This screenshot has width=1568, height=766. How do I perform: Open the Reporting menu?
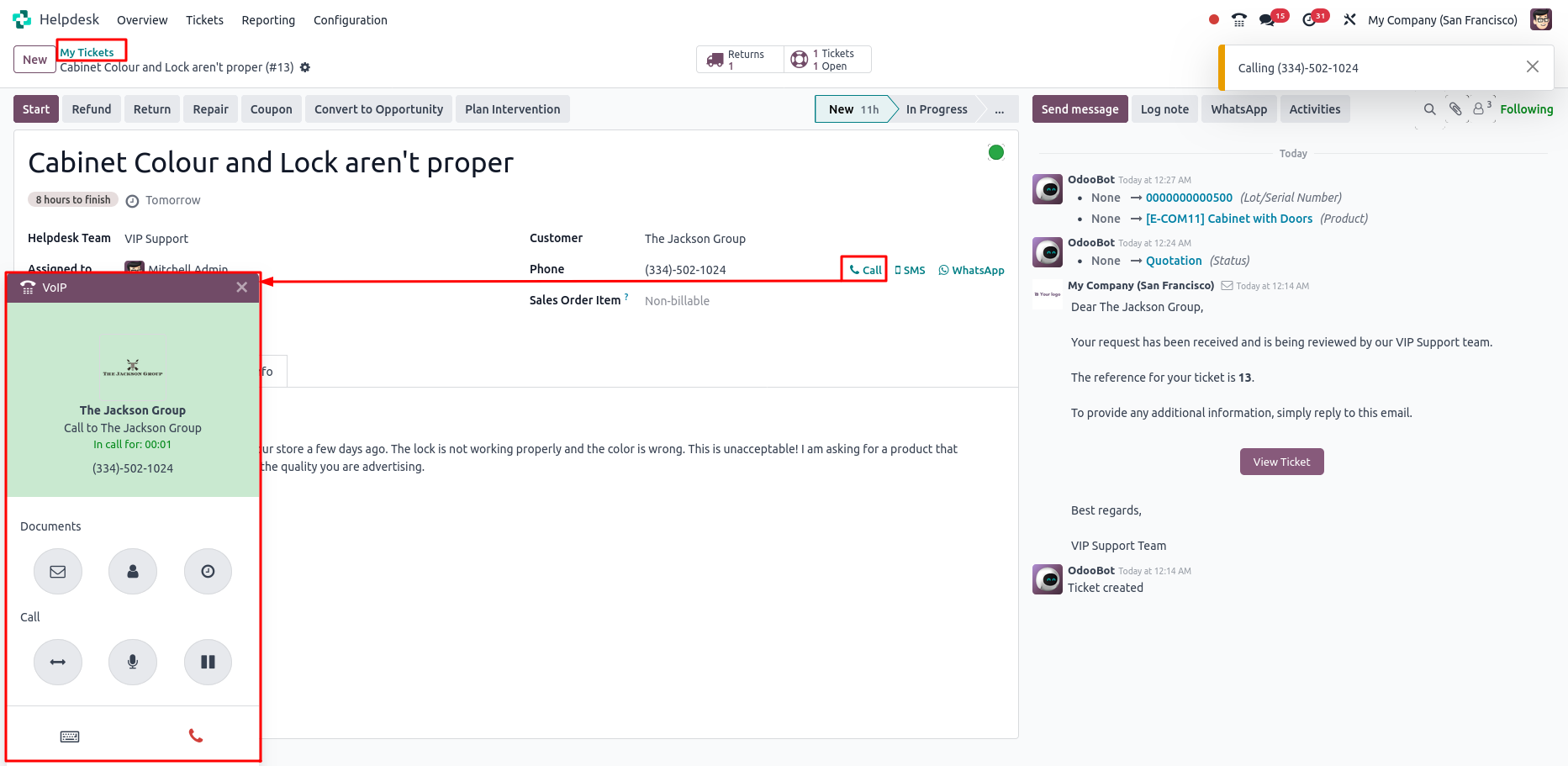click(268, 20)
